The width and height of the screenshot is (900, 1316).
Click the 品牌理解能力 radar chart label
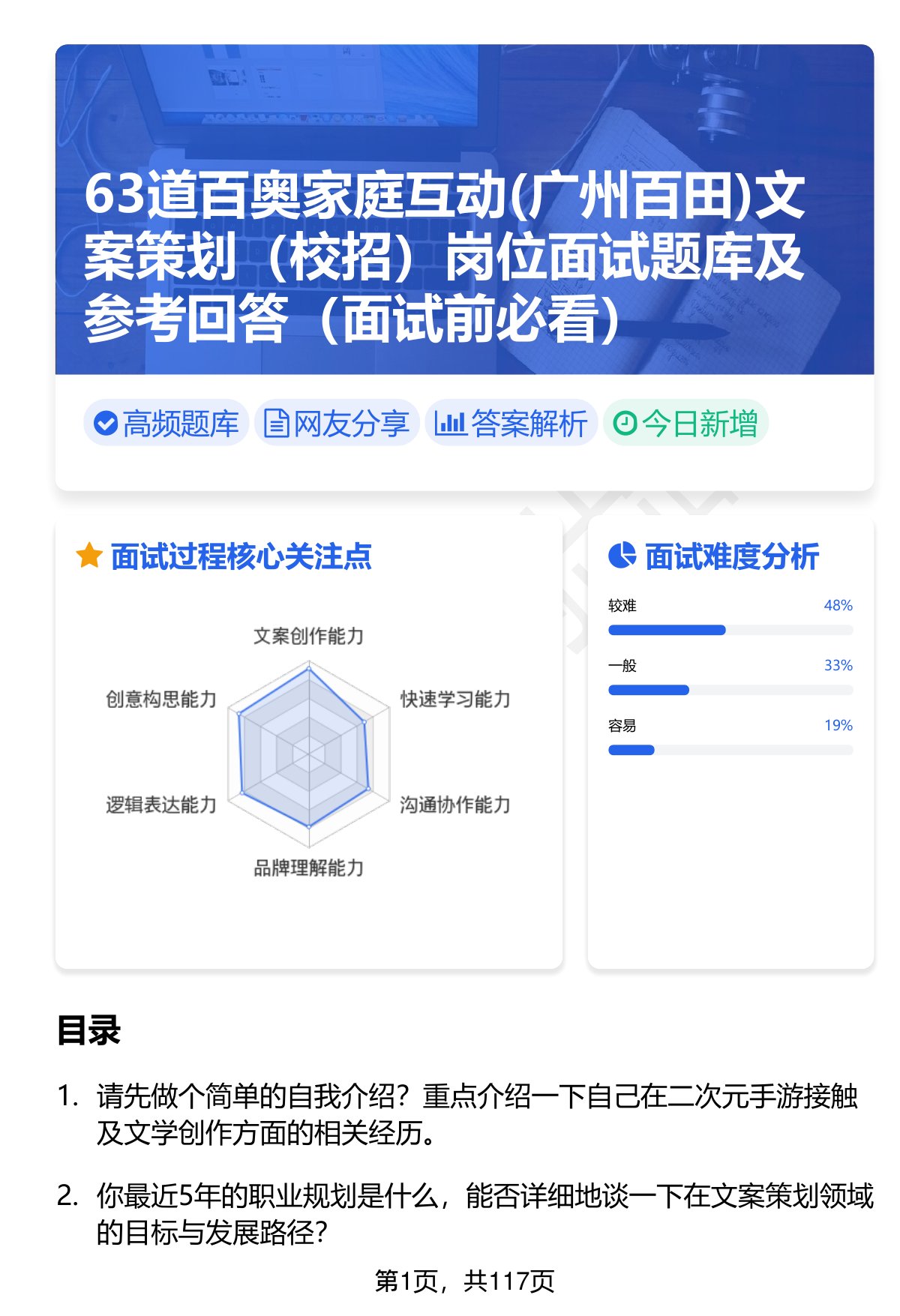308,868
